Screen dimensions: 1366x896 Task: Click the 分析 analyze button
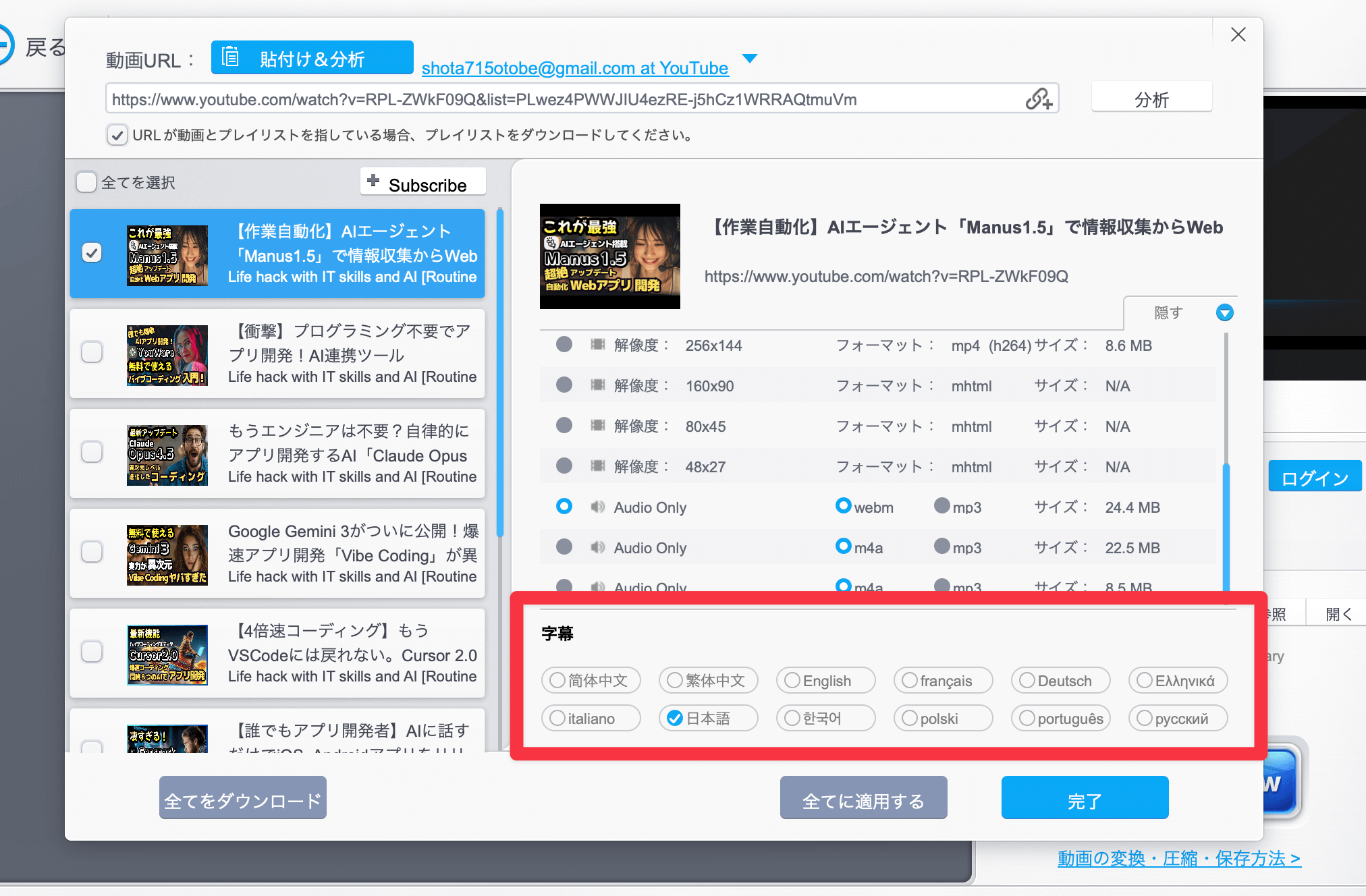(x=1151, y=96)
